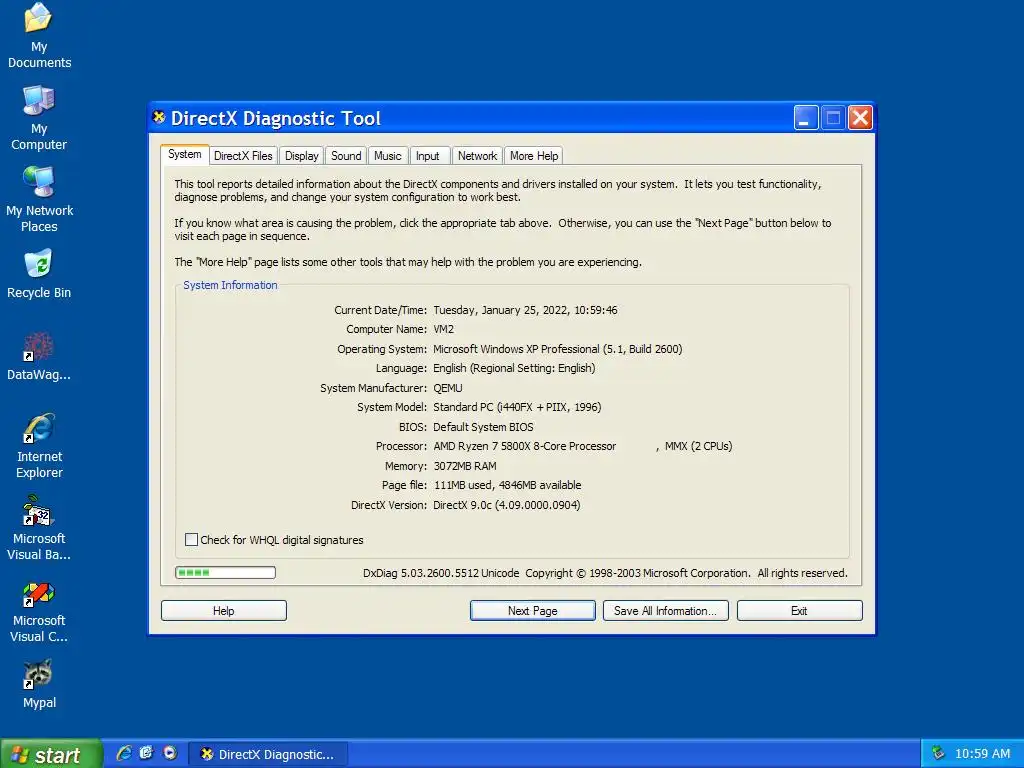Check the taskbar clock showing 10:59 AM

click(982, 754)
